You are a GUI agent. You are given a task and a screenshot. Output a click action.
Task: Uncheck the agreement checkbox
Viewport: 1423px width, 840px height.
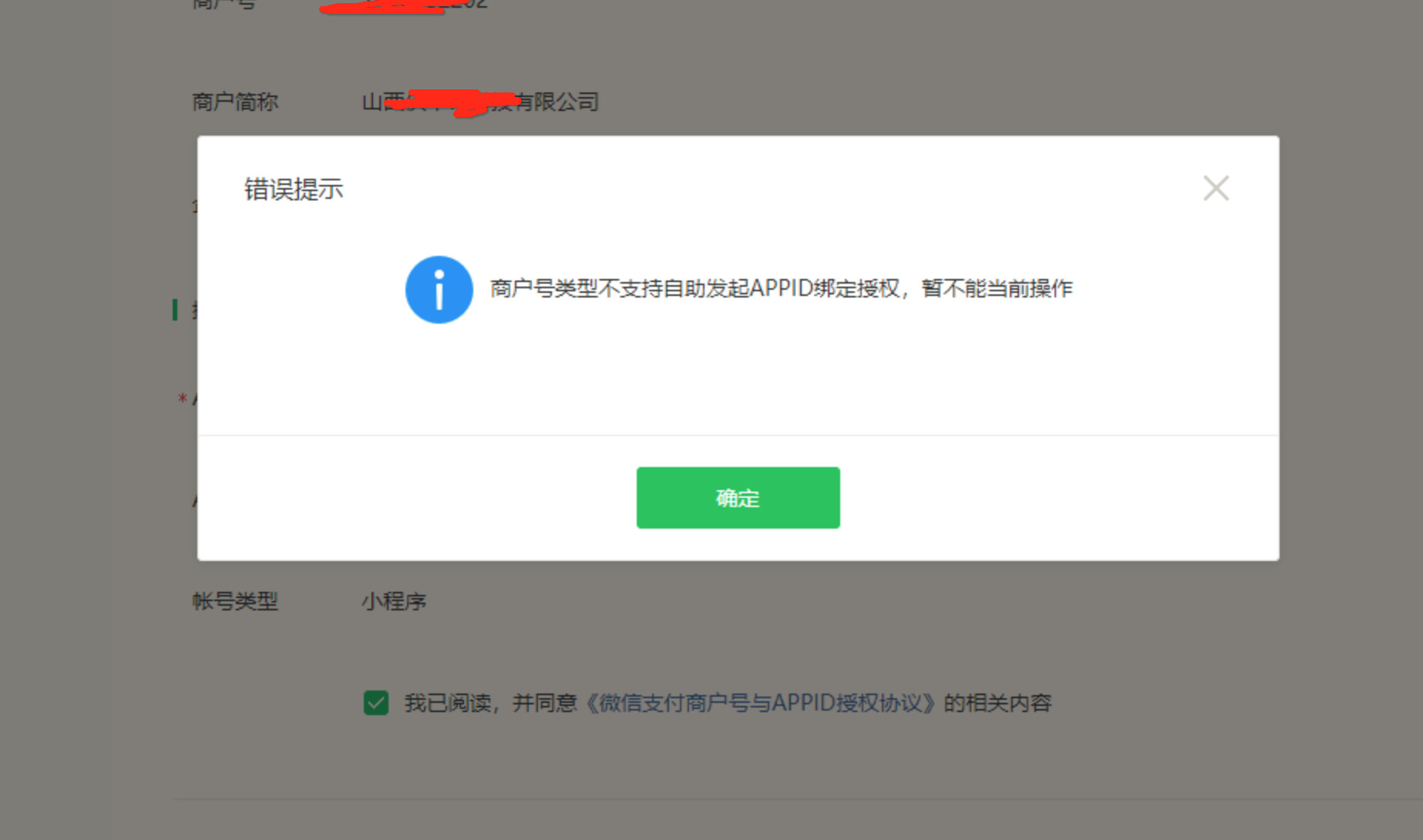[376, 703]
